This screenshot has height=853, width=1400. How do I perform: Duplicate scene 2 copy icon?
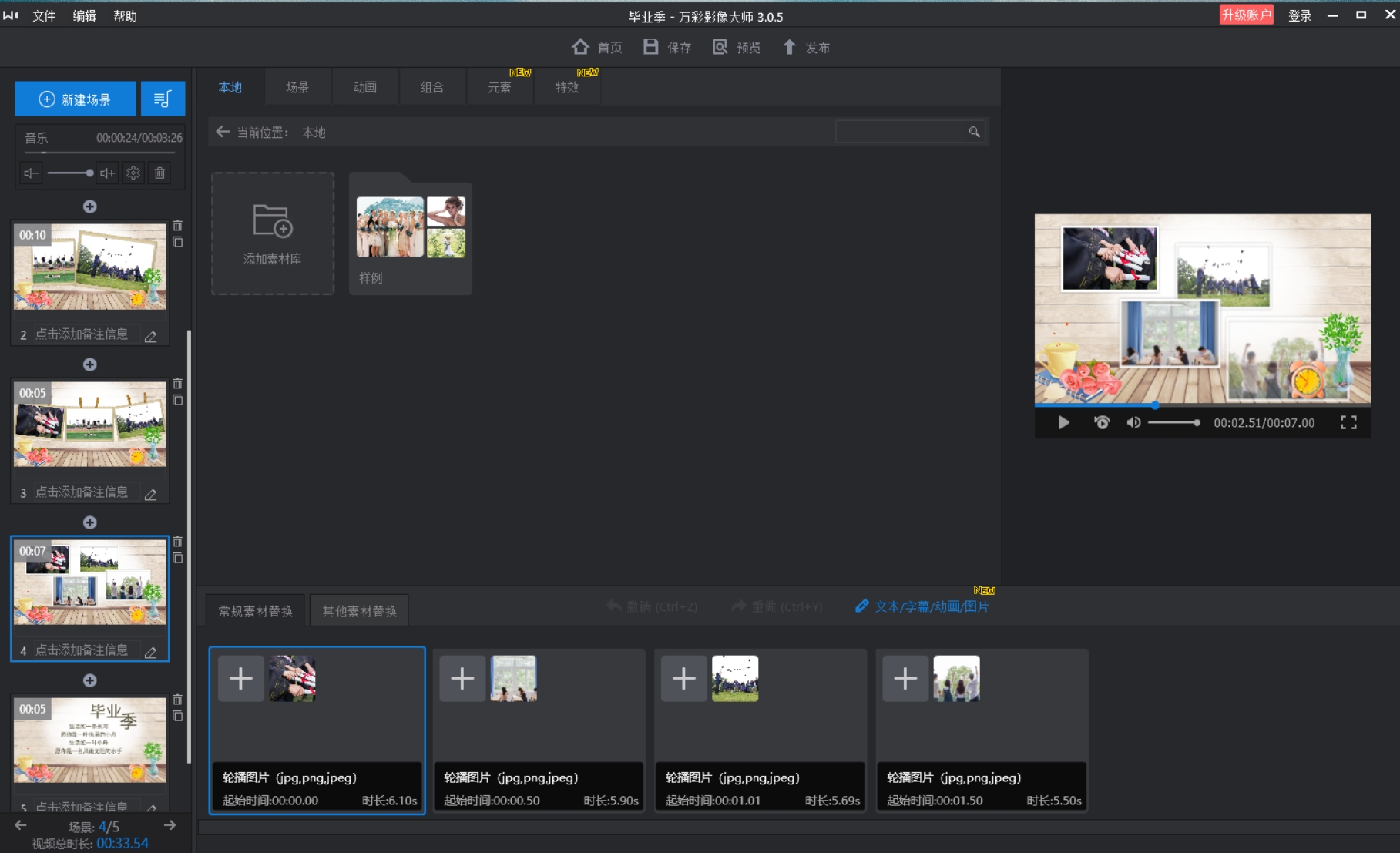coord(178,242)
